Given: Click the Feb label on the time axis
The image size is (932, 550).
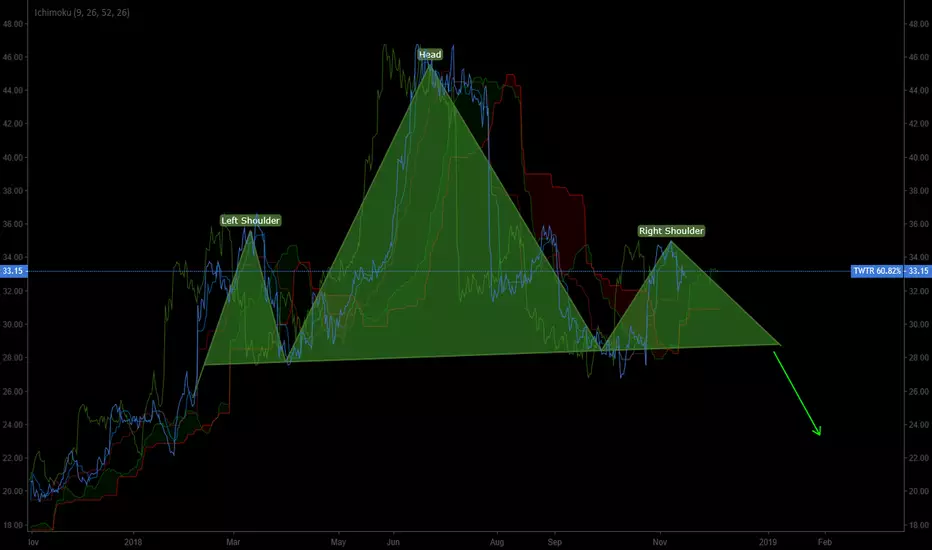Looking at the screenshot, I should (x=824, y=542).
